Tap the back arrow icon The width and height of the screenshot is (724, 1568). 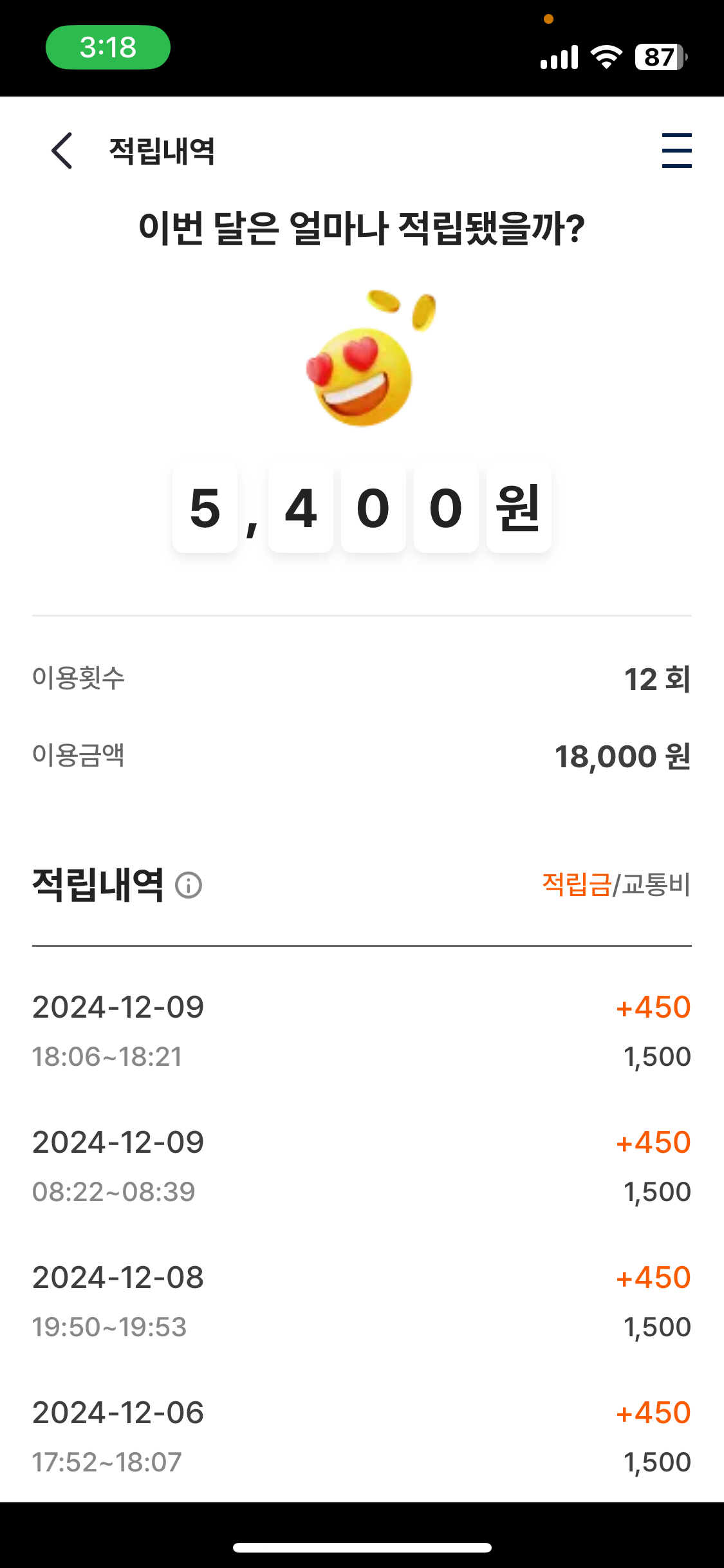point(62,151)
